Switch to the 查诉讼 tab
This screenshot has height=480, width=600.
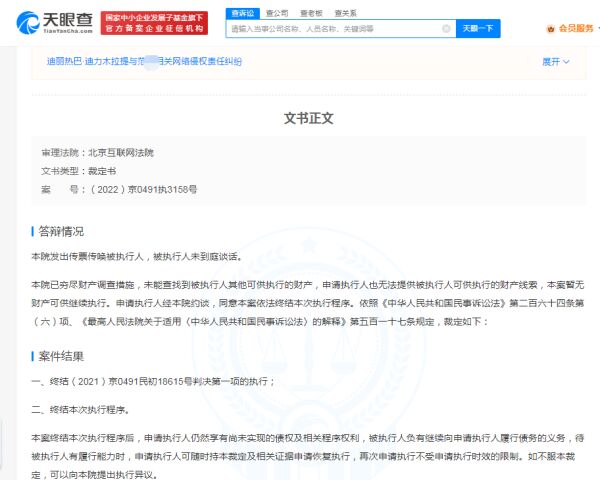click(242, 14)
